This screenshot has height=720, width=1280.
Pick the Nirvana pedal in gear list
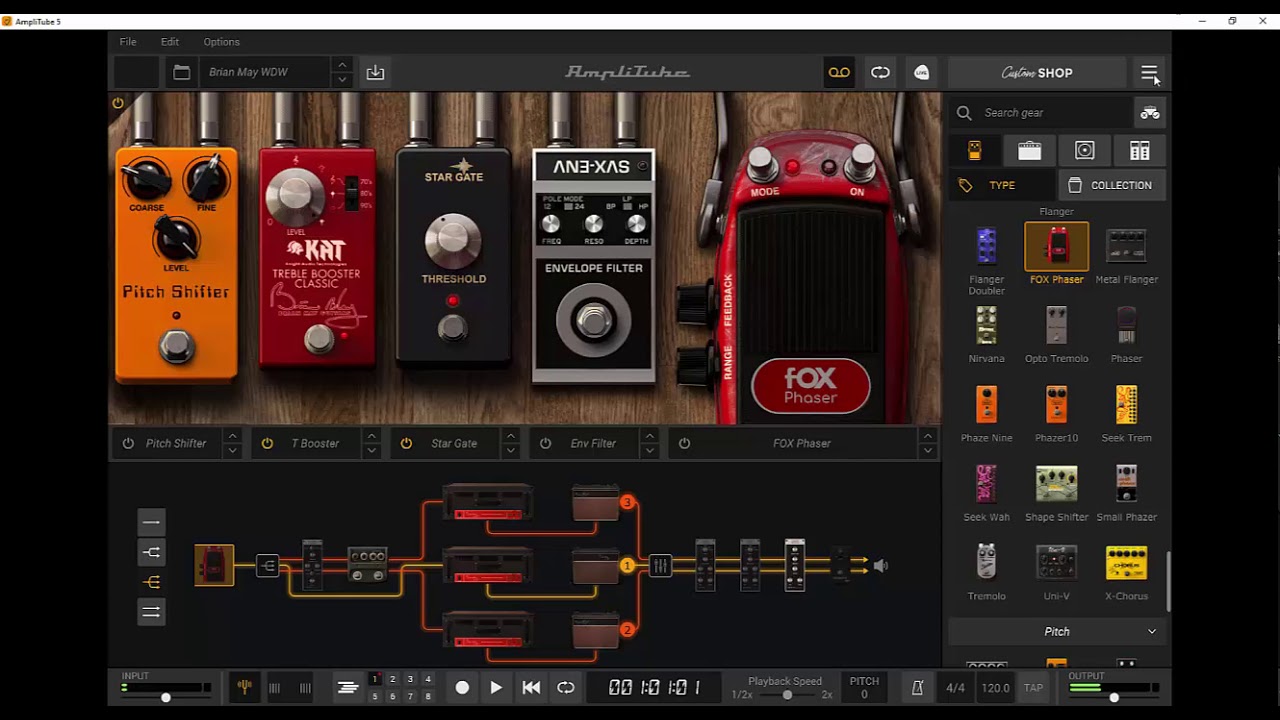click(x=986, y=335)
